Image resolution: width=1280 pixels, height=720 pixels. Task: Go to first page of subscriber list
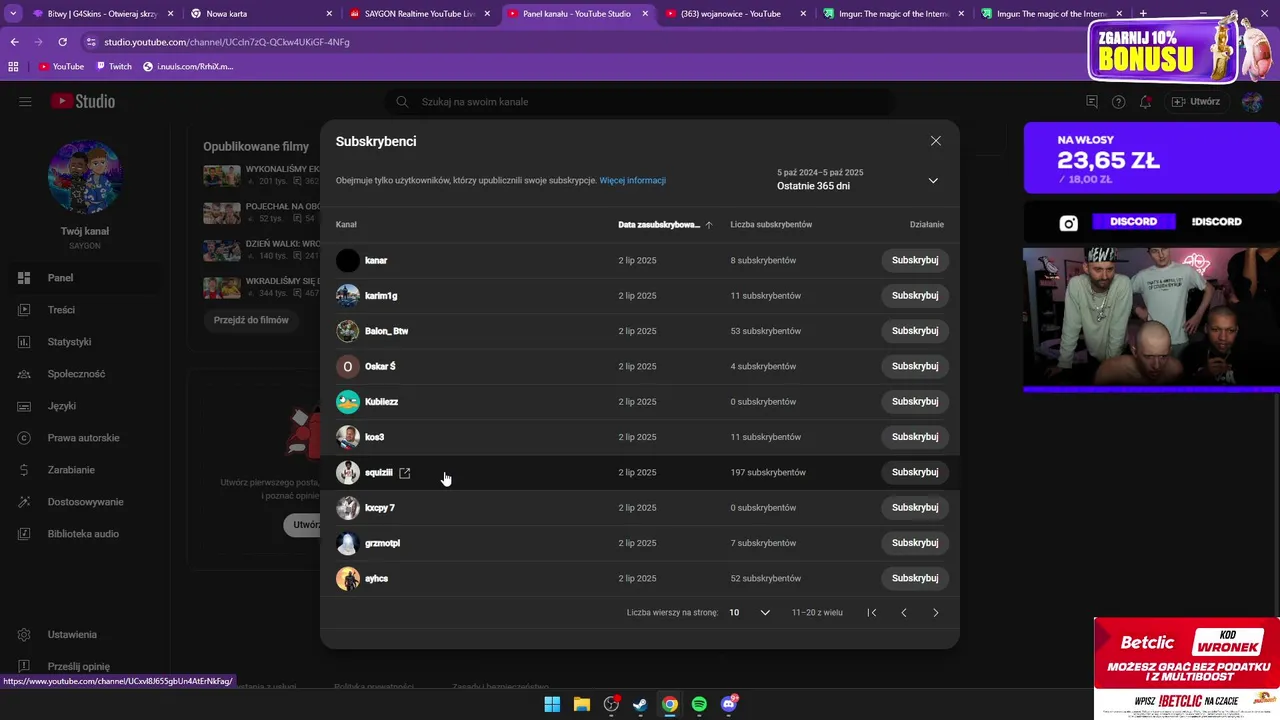point(872,612)
